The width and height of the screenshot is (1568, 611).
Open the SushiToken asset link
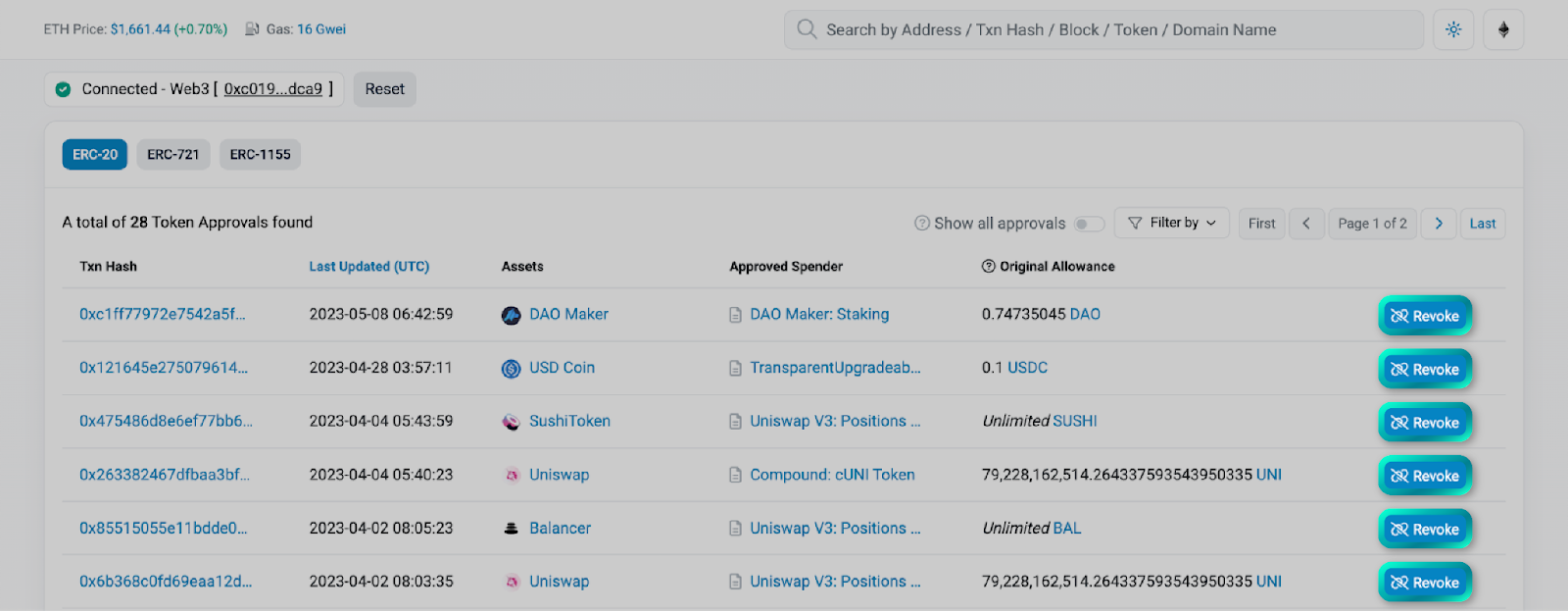pos(569,421)
